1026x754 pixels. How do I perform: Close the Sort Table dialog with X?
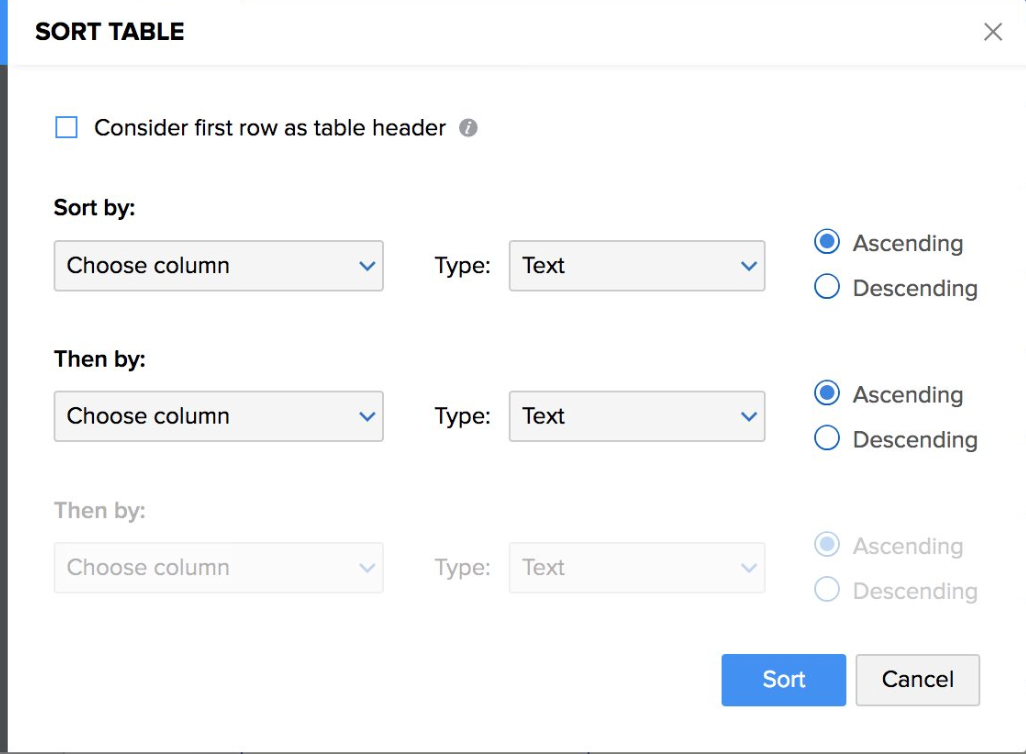[992, 32]
